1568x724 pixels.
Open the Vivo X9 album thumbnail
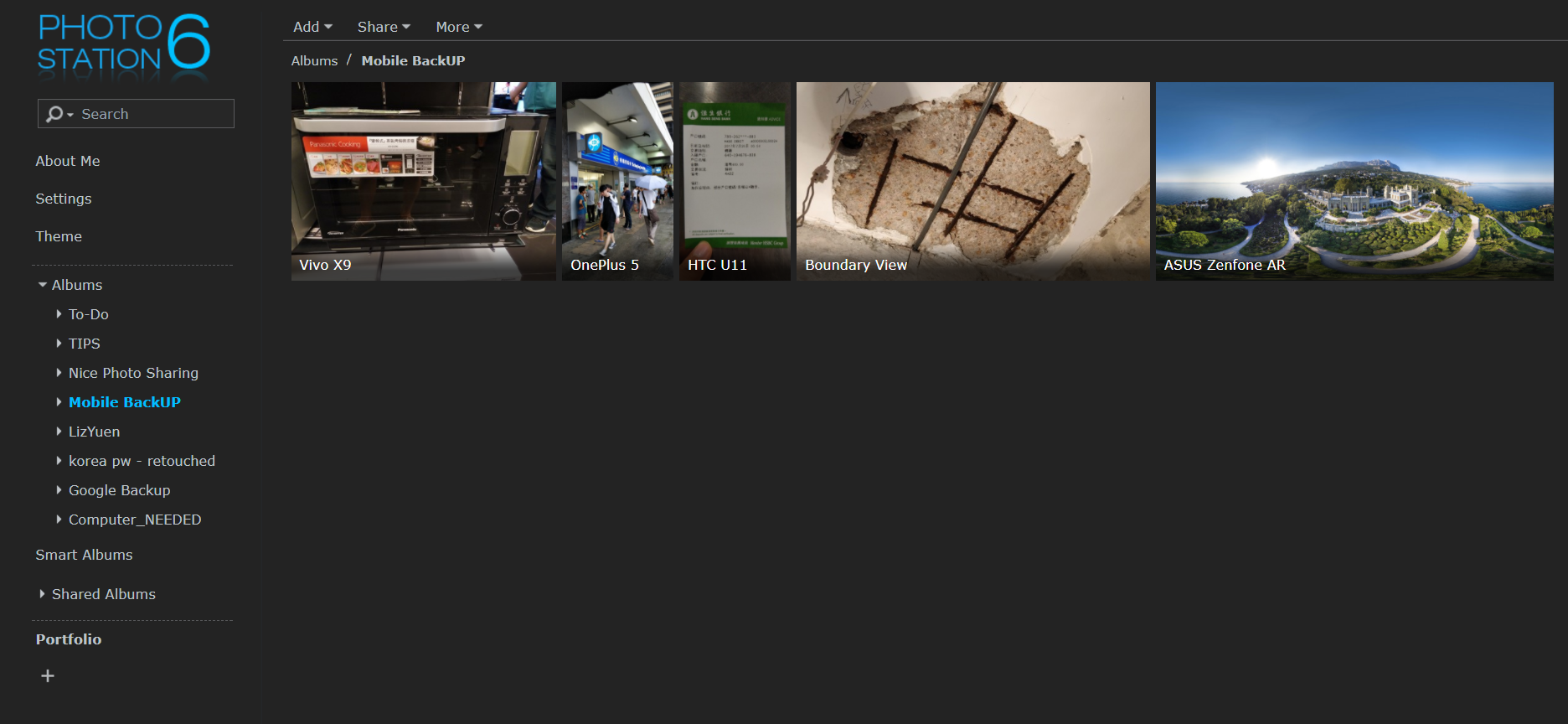(x=424, y=181)
